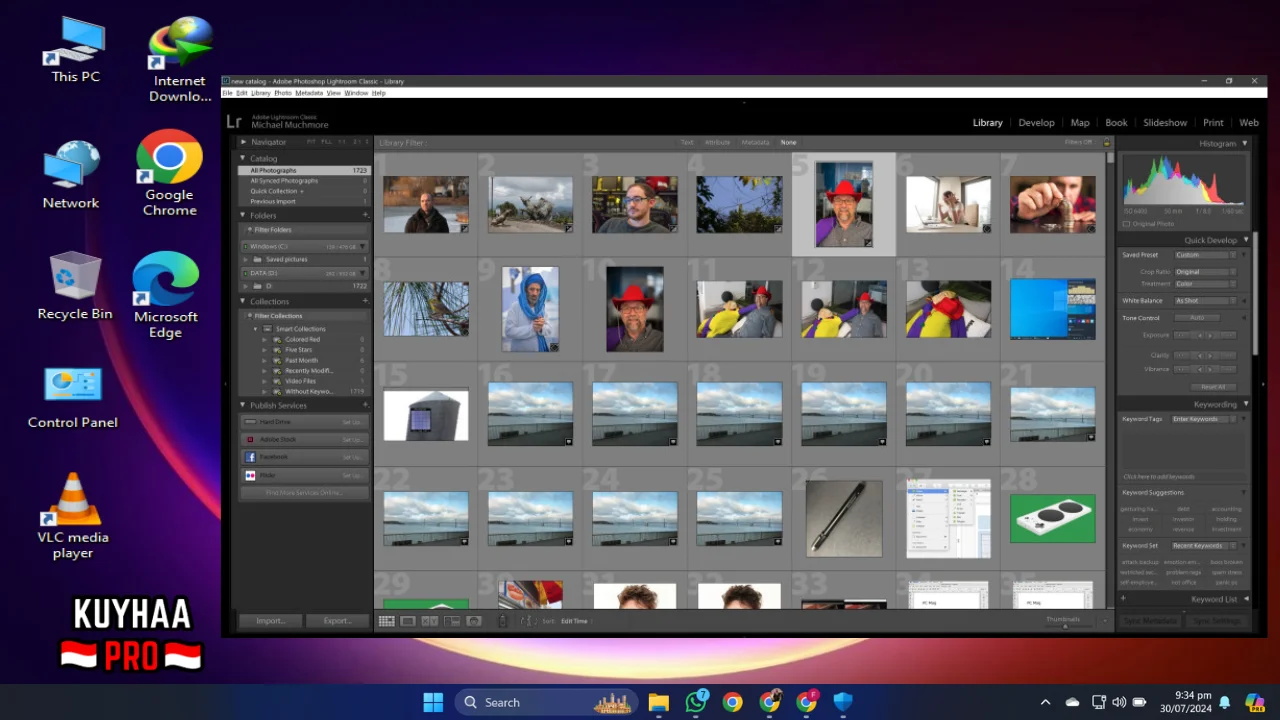Create new collection with Collections plus icon

pos(365,301)
